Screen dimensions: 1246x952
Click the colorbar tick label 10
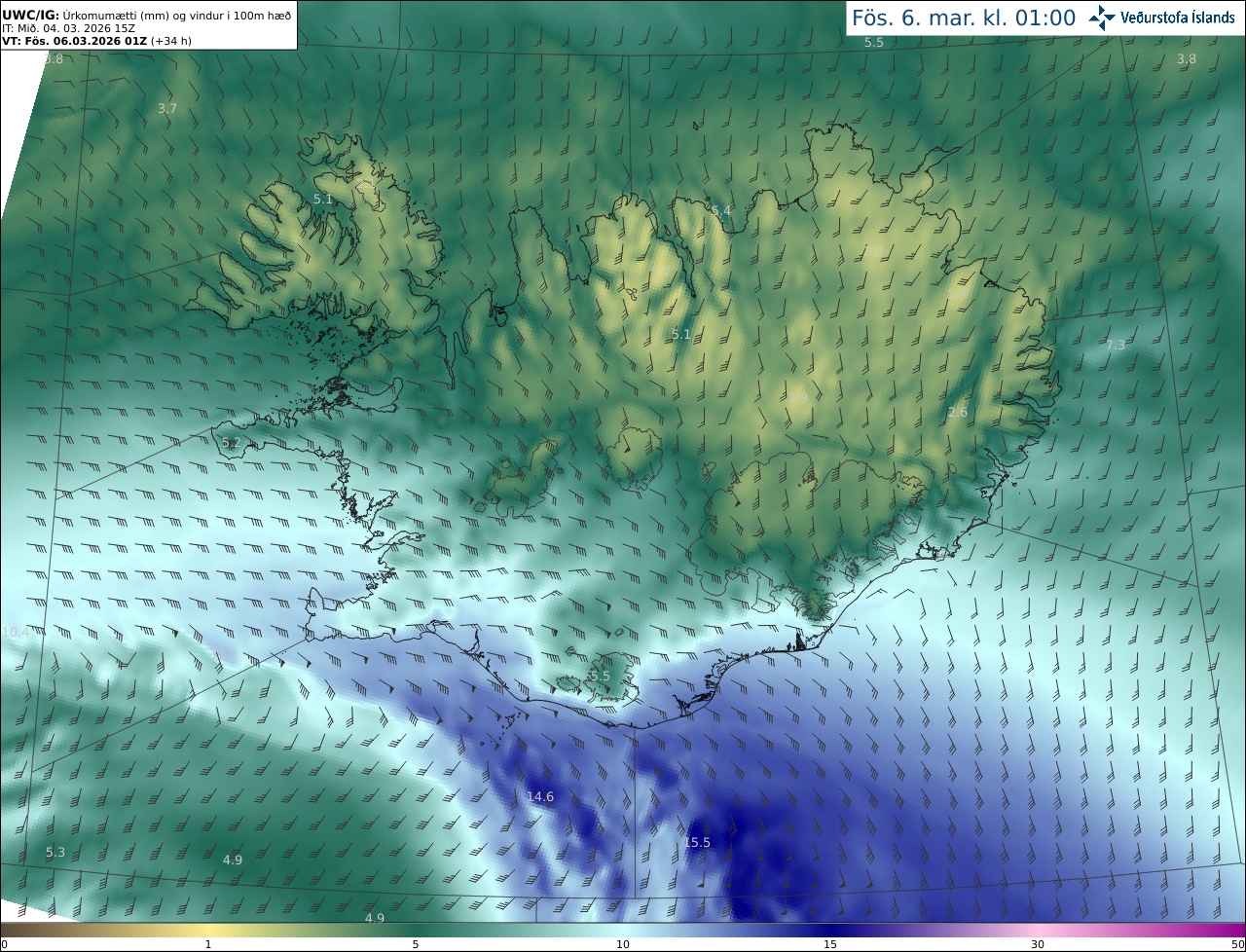coord(623,944)
